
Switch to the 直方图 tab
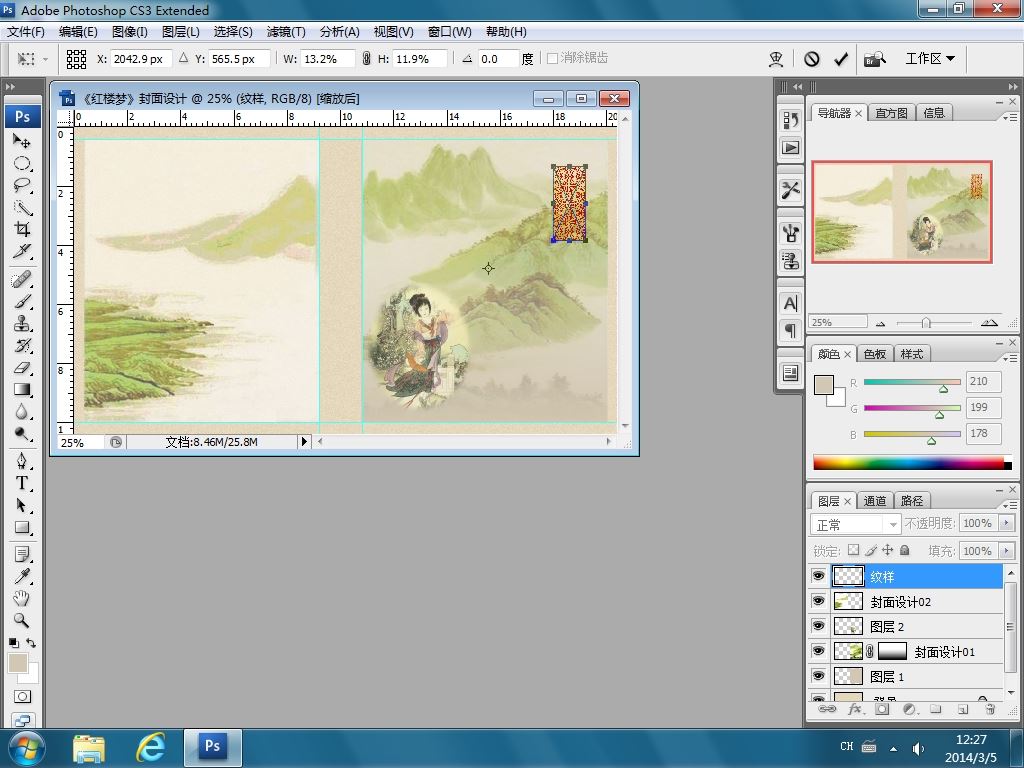click(891, 113)
